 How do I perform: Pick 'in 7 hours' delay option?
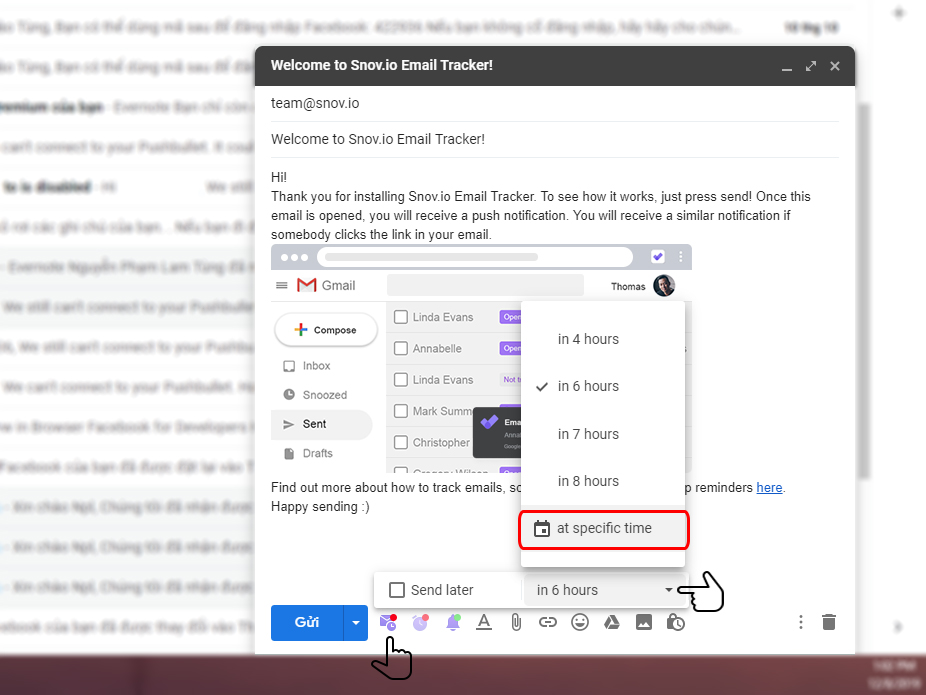[602, 434]
